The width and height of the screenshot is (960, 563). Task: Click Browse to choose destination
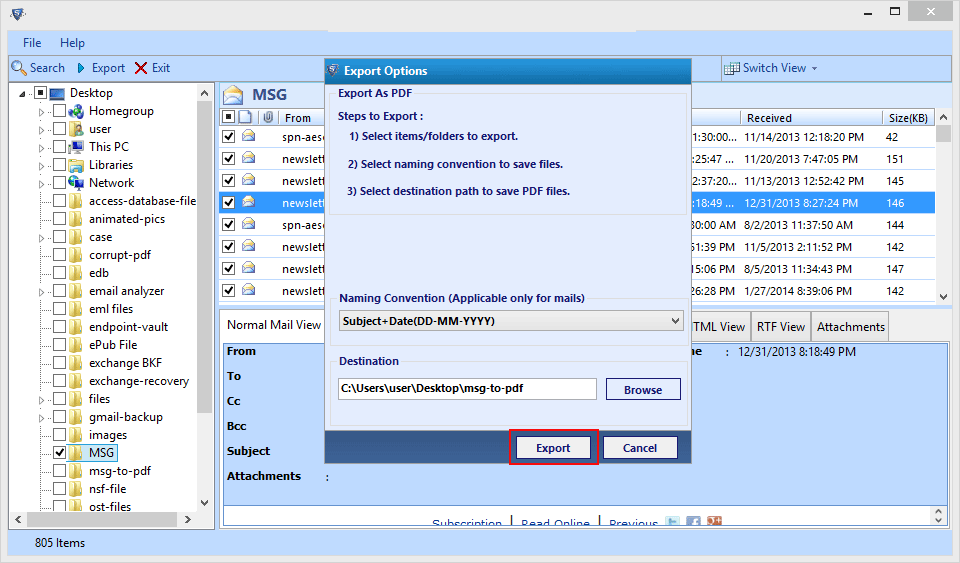[643, 390]
